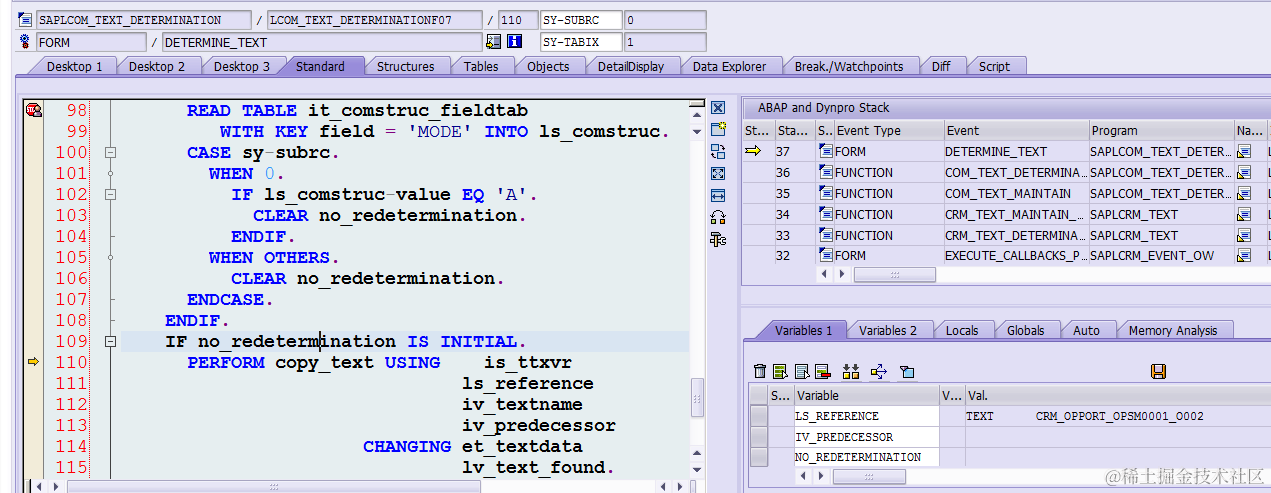Click the SY-SUBRC value field
This screenshot has height=493, width=1271.
click(664, 20)
